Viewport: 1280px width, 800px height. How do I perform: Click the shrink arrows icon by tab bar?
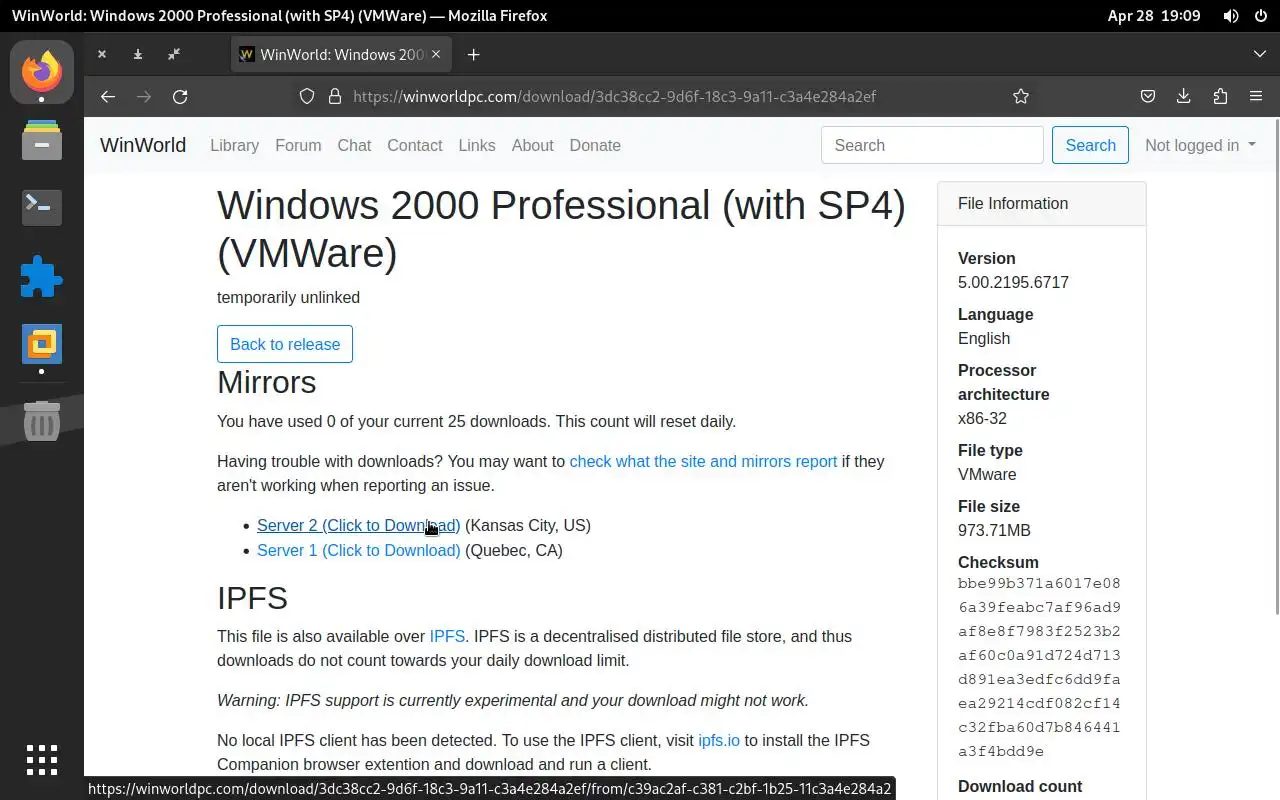pyautogui.click(x=174, y=54)
